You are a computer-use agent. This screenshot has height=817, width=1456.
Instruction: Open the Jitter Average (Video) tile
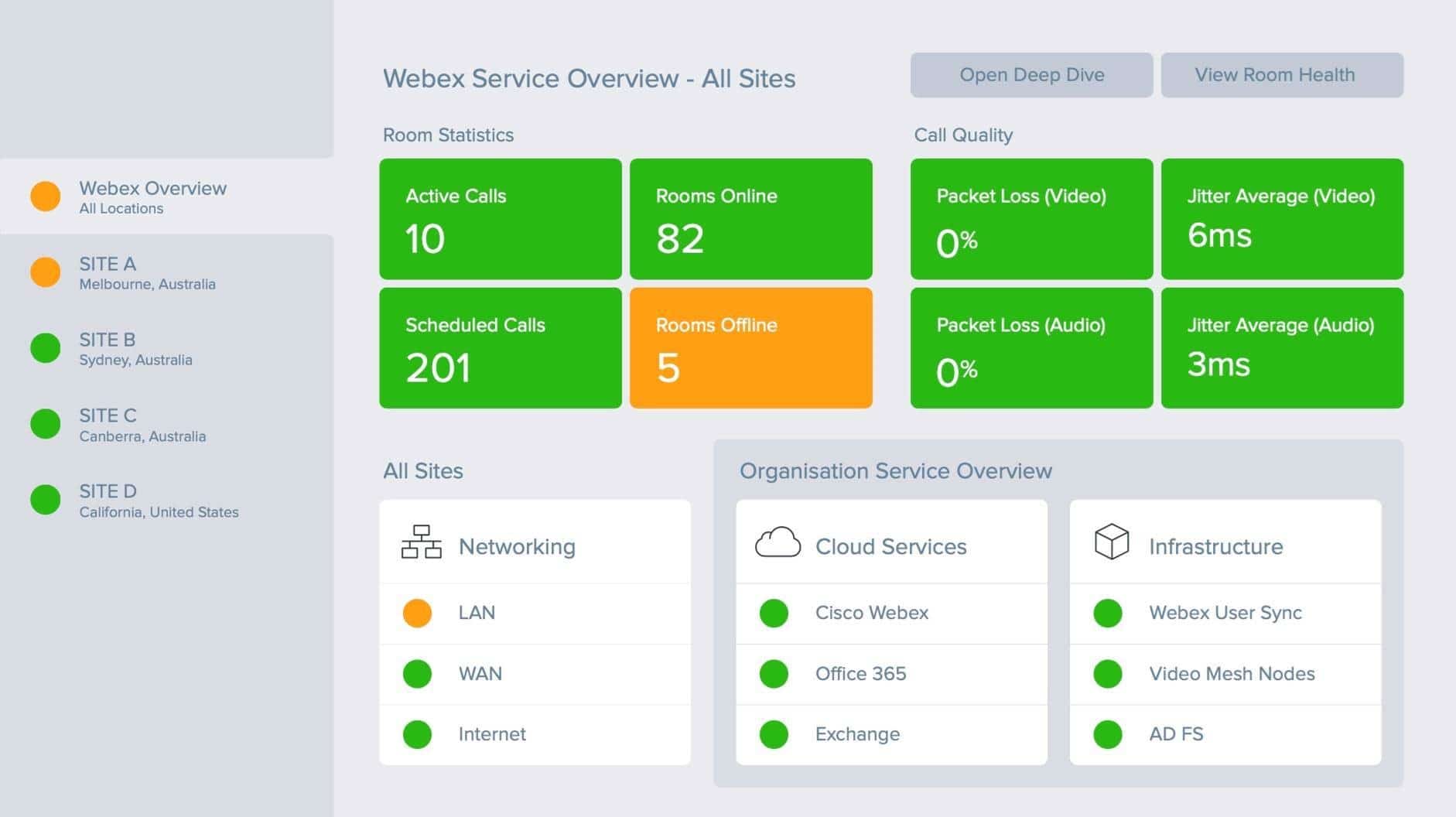point(1282,219)
